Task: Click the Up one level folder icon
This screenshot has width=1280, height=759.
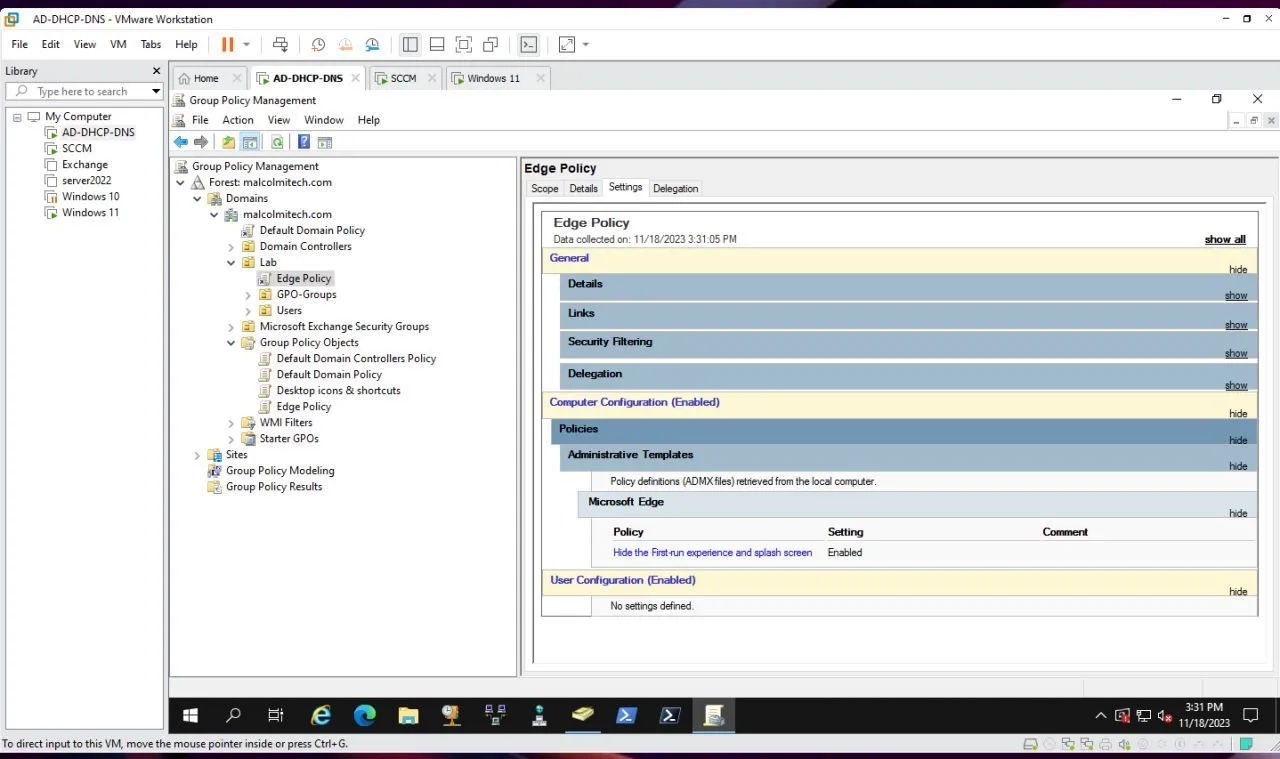Action: pos(229,142)
